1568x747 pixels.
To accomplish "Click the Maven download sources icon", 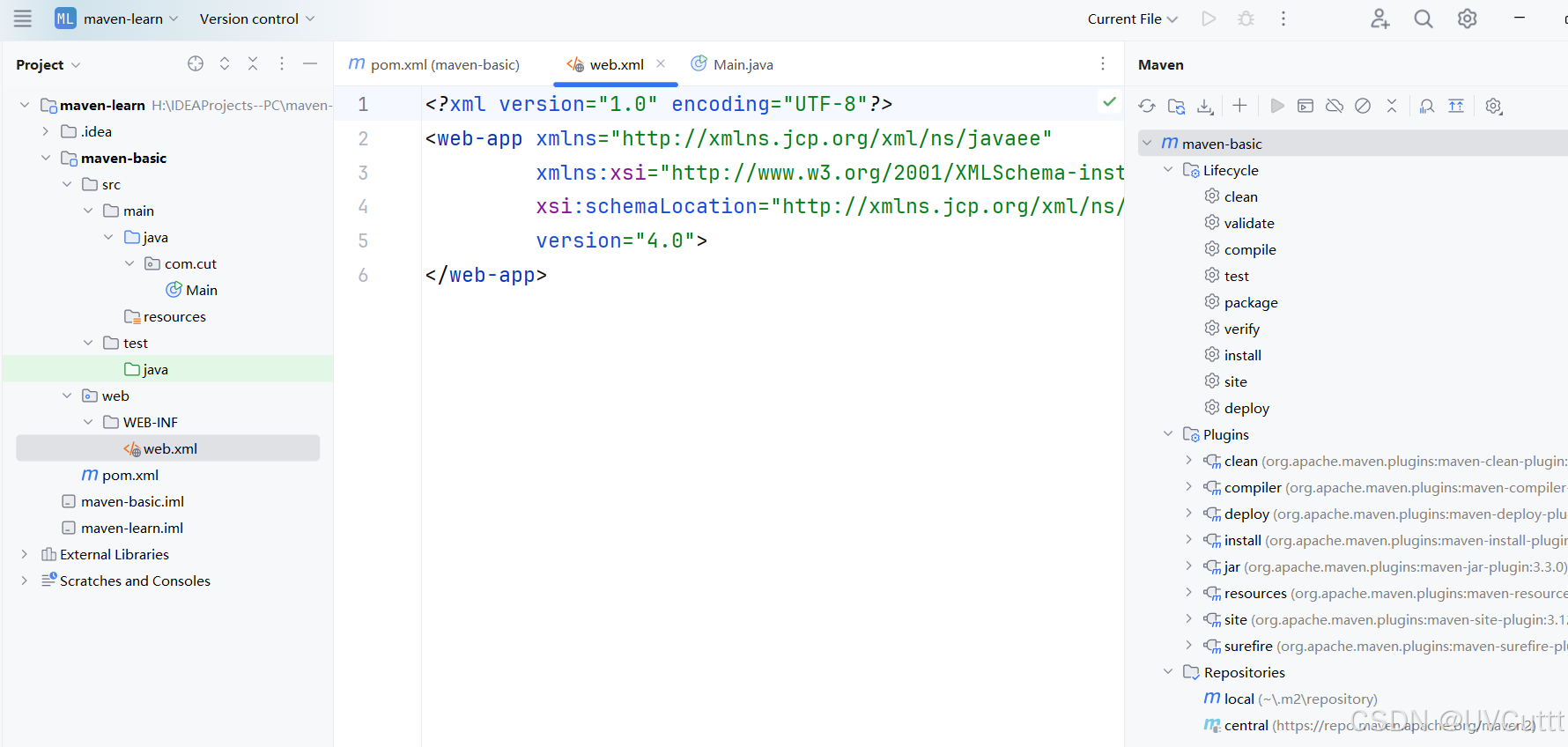I will (x=1205, y=106).
